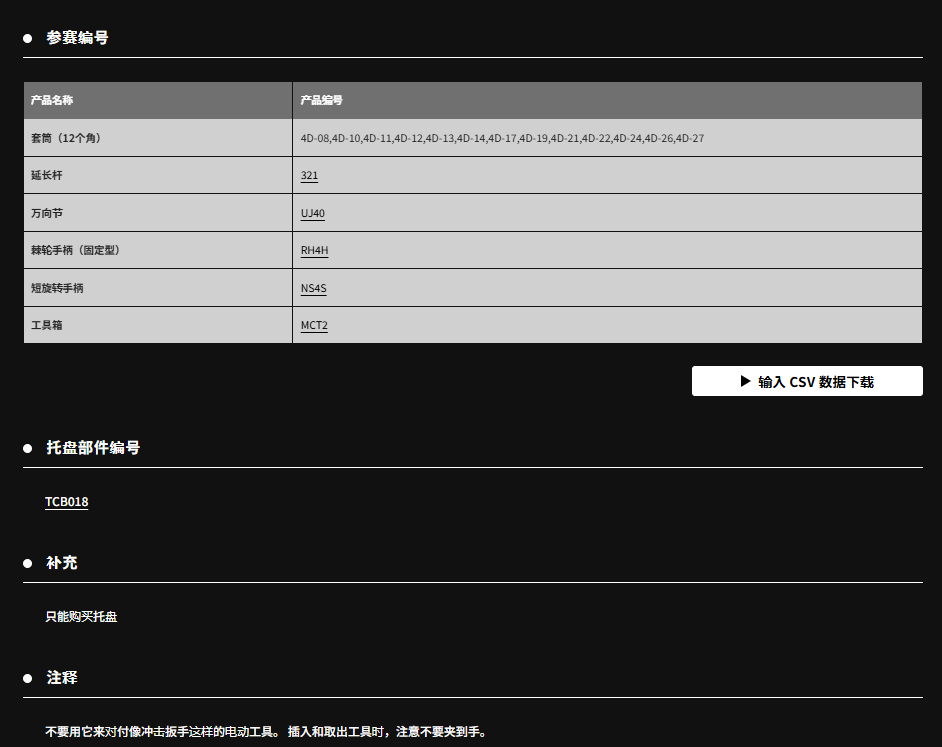This screenshot has width=942, height=747.
Task: Select the 棘轮手柄（固定型）row label
Action: (x=76, y=251)
